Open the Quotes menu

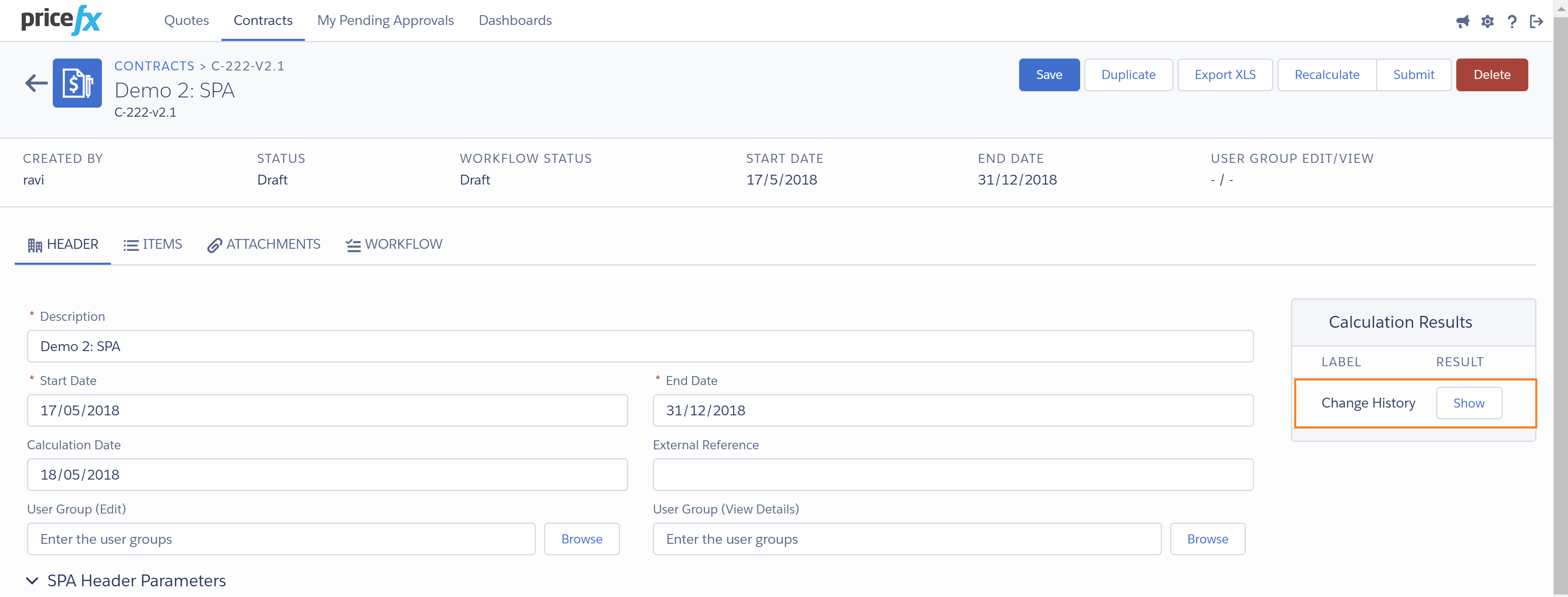coord(186,21)
